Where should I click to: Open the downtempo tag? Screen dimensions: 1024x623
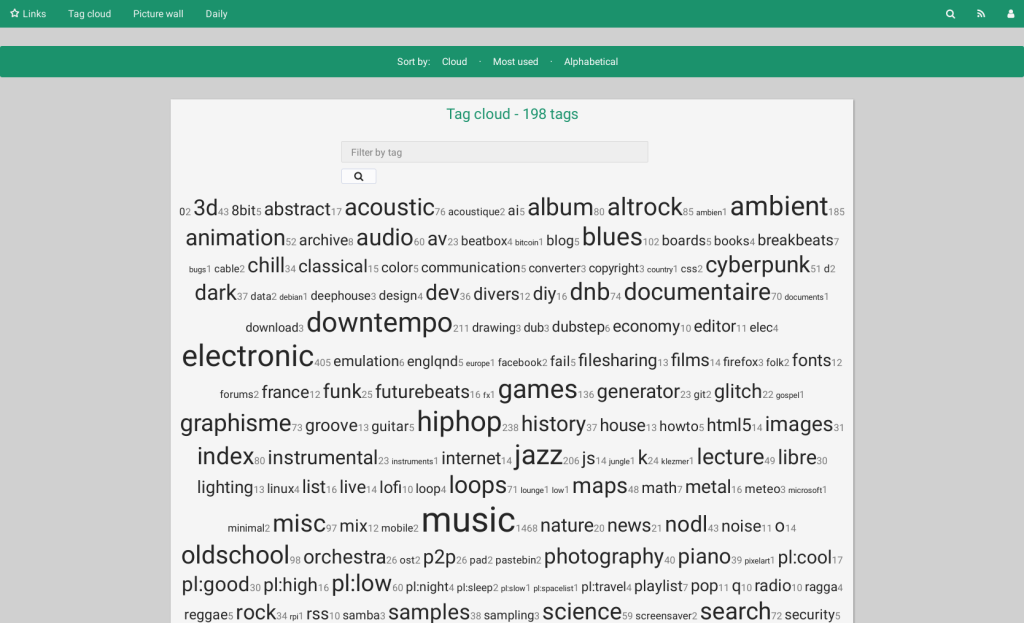point(379,323)
